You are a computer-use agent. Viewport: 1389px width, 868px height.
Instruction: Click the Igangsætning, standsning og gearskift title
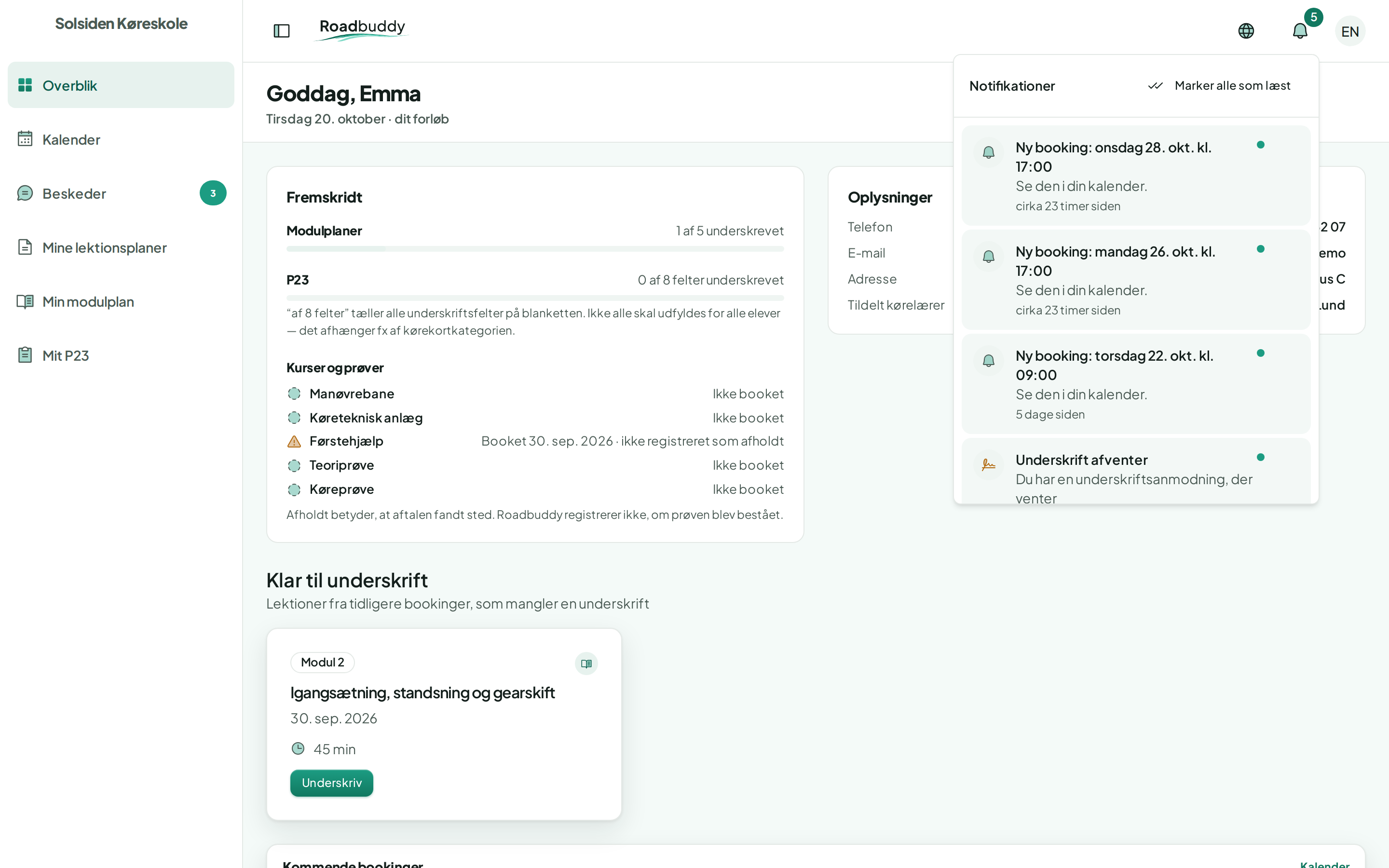[x=422, y=693]
